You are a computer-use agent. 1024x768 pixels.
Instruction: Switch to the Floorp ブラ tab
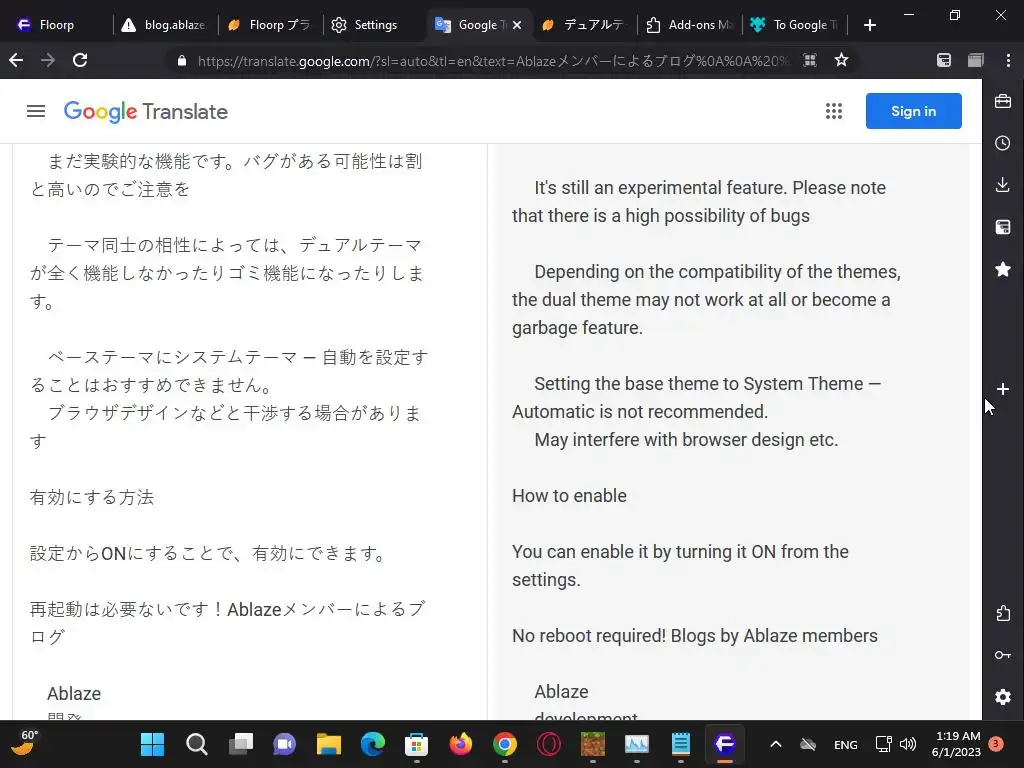269,25
